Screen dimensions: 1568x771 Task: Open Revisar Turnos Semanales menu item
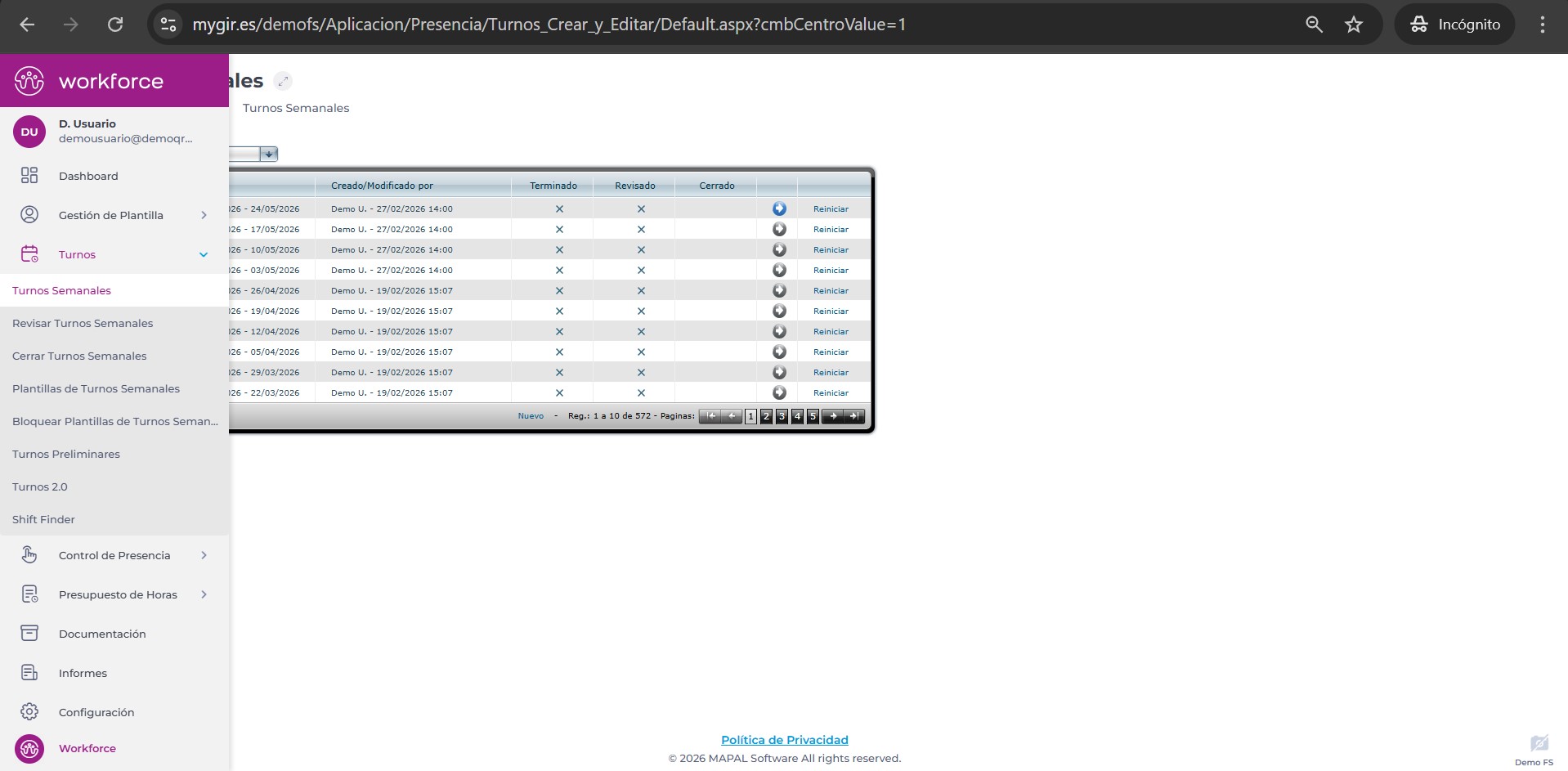pos(83,323)
